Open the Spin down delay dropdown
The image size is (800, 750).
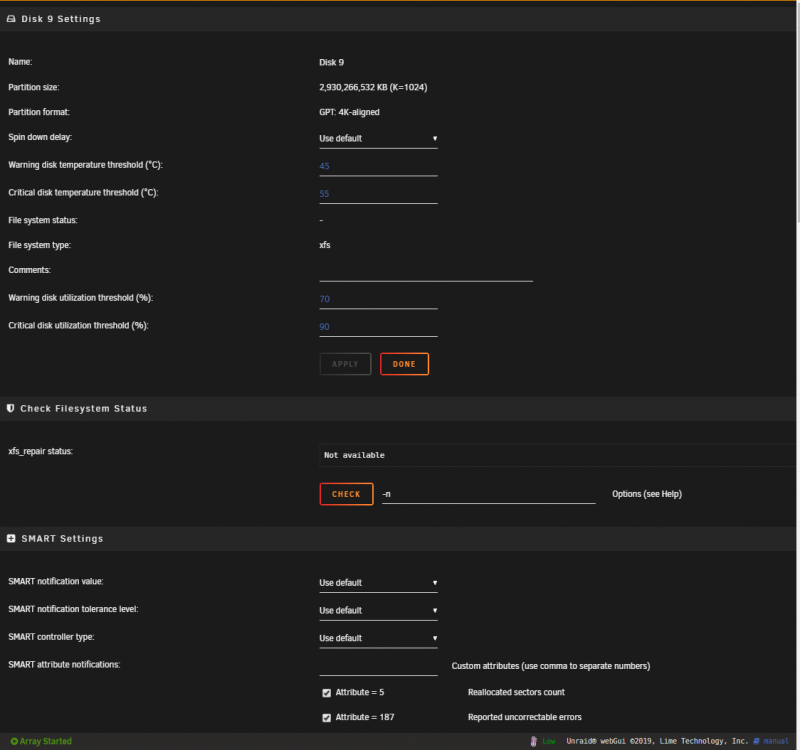point(378,139)
